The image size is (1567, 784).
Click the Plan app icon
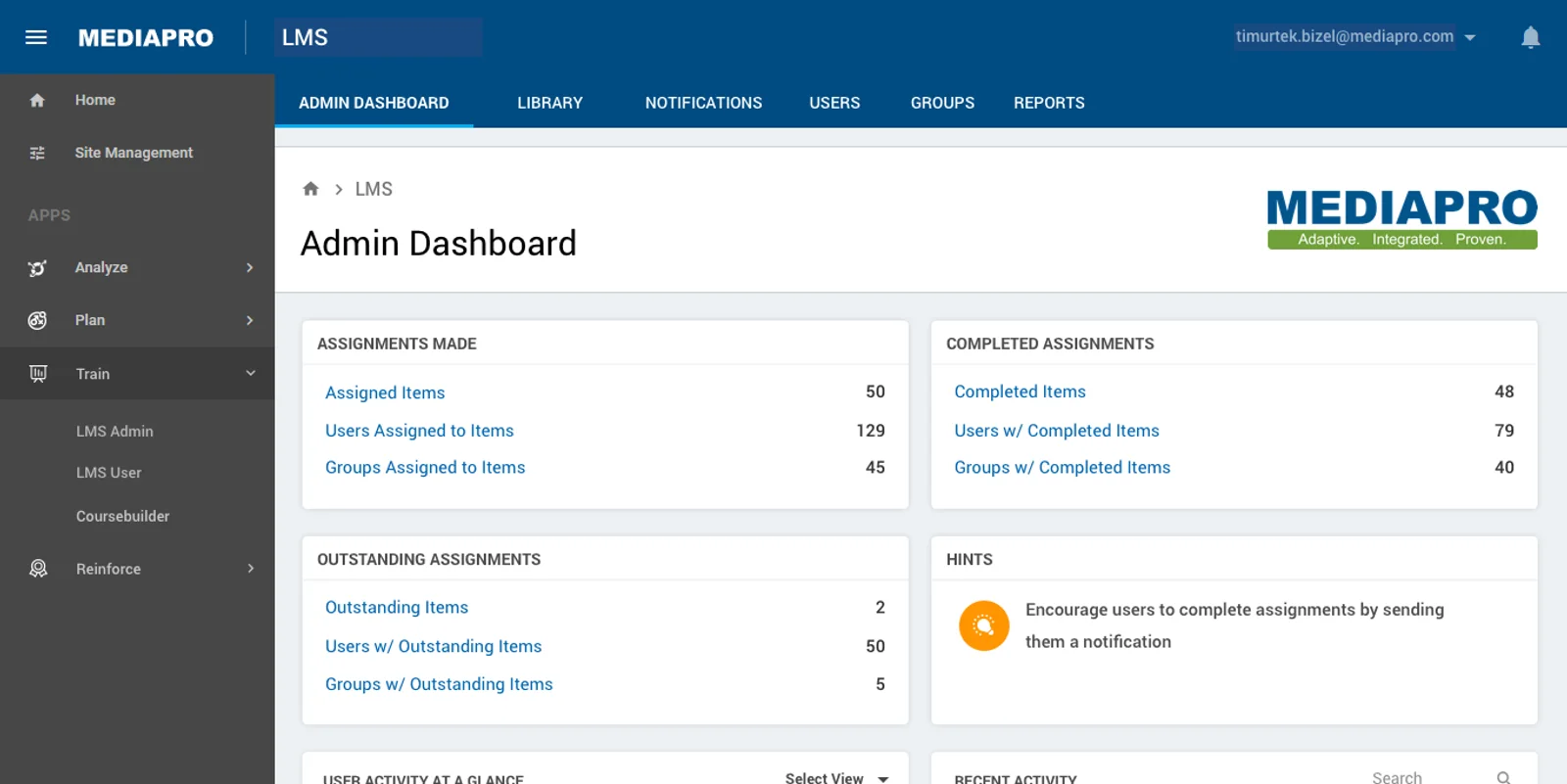tap(37, 320)
